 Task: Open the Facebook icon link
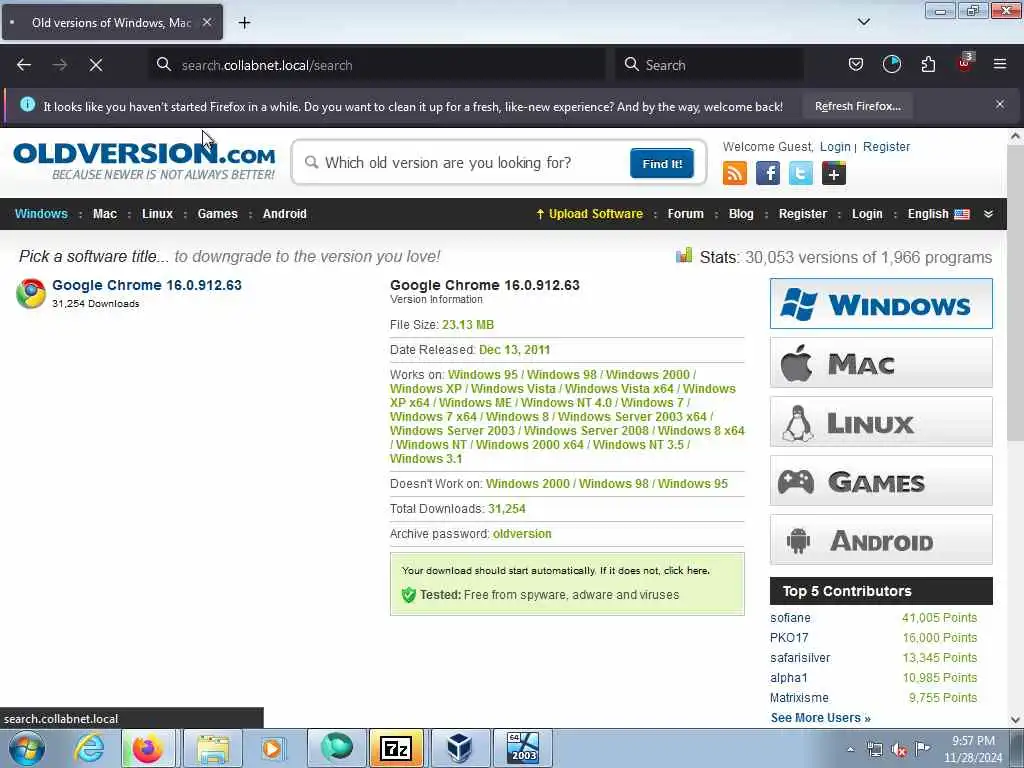pos(767,174)
